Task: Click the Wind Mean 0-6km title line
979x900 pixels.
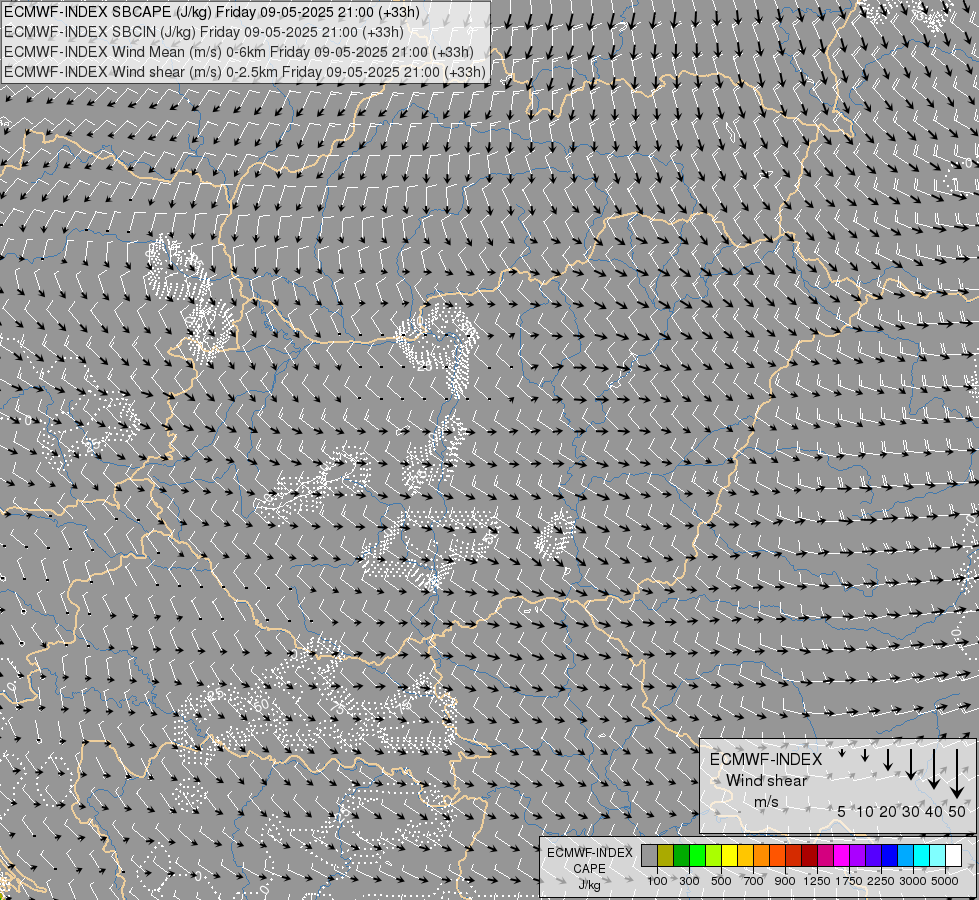Action: pyautogui.click(x=239, y=52)
